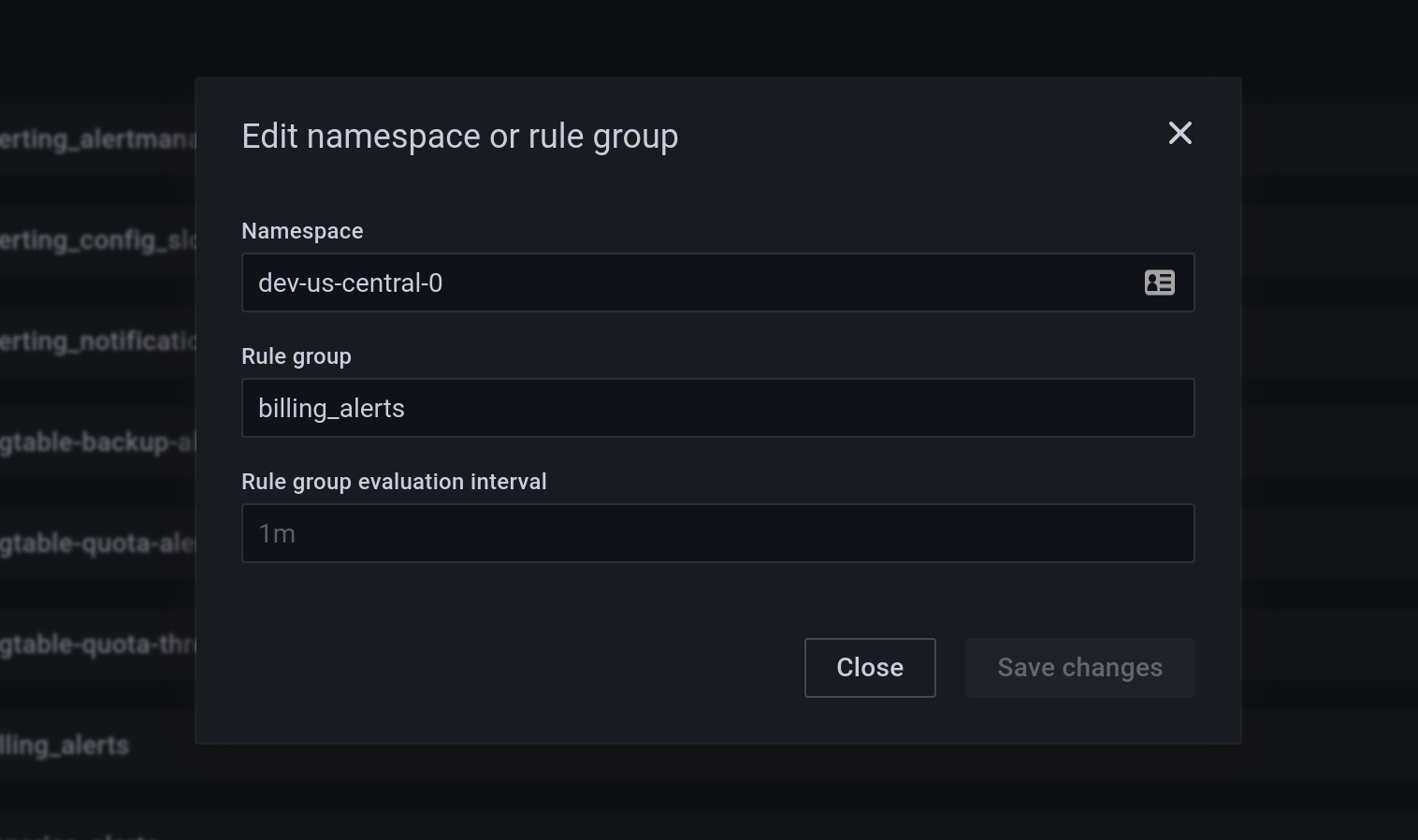Select the erting_config_slo row in the list

94,239
